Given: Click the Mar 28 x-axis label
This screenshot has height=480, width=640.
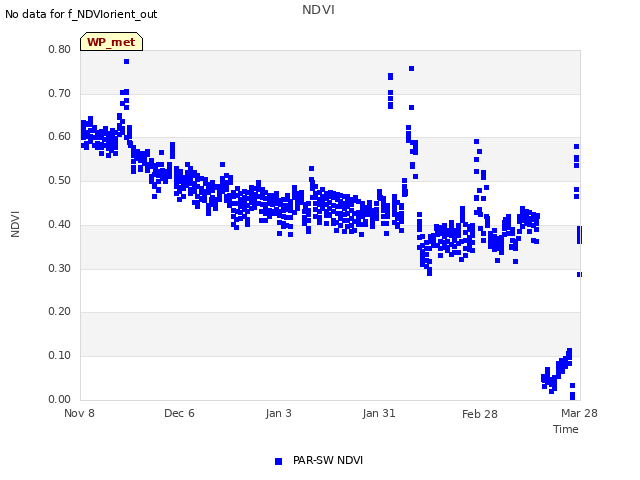Looking at the screenshot, I should pos(579,413).
